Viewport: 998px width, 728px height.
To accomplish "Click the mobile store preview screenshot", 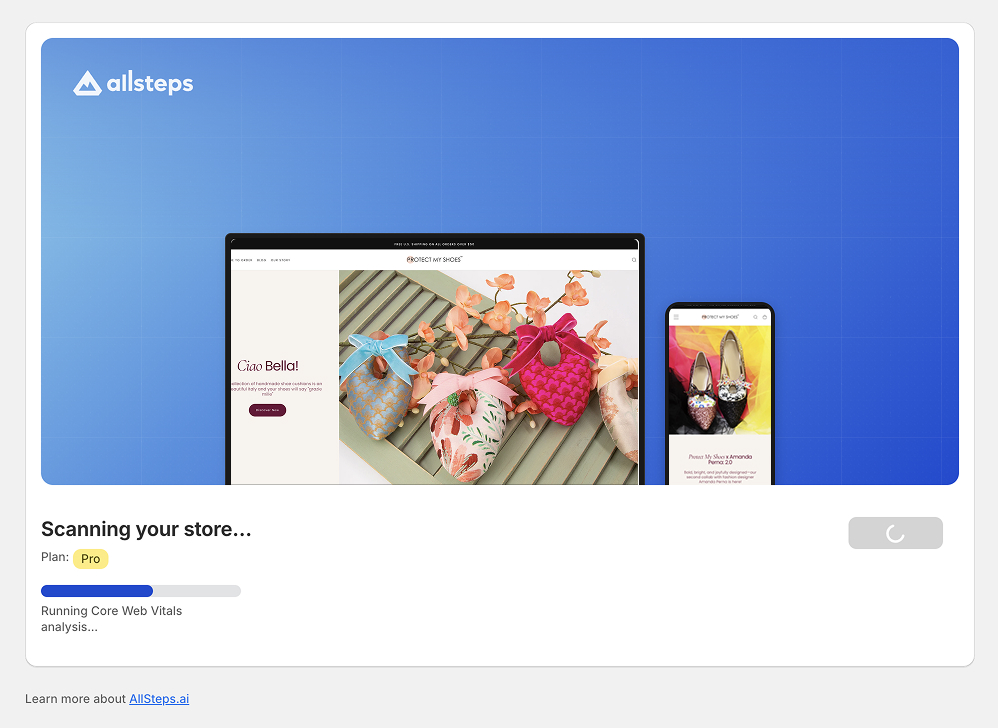I will (720, 395).
